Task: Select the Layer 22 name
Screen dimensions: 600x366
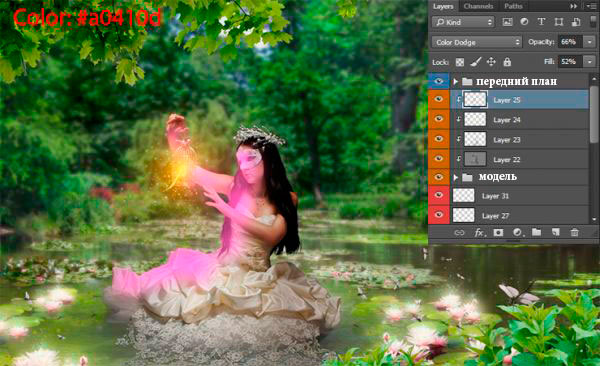Action: click(507, 159)
